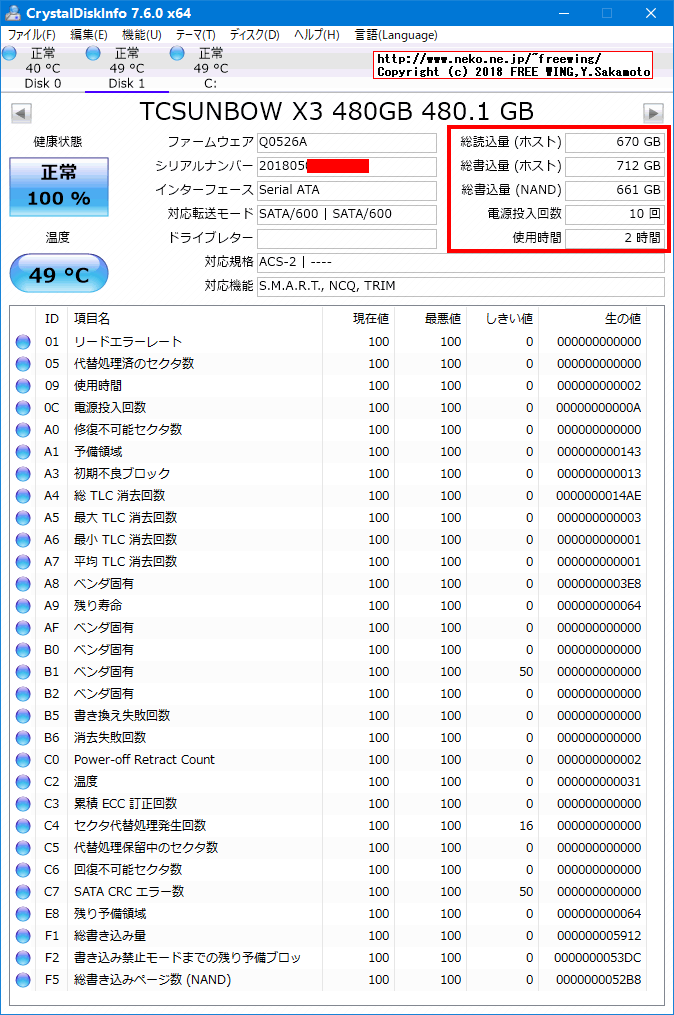This screenshot has height=1015, width=674.
Task: Click the status orb above C: disk
Action: [x=177, y=54]
